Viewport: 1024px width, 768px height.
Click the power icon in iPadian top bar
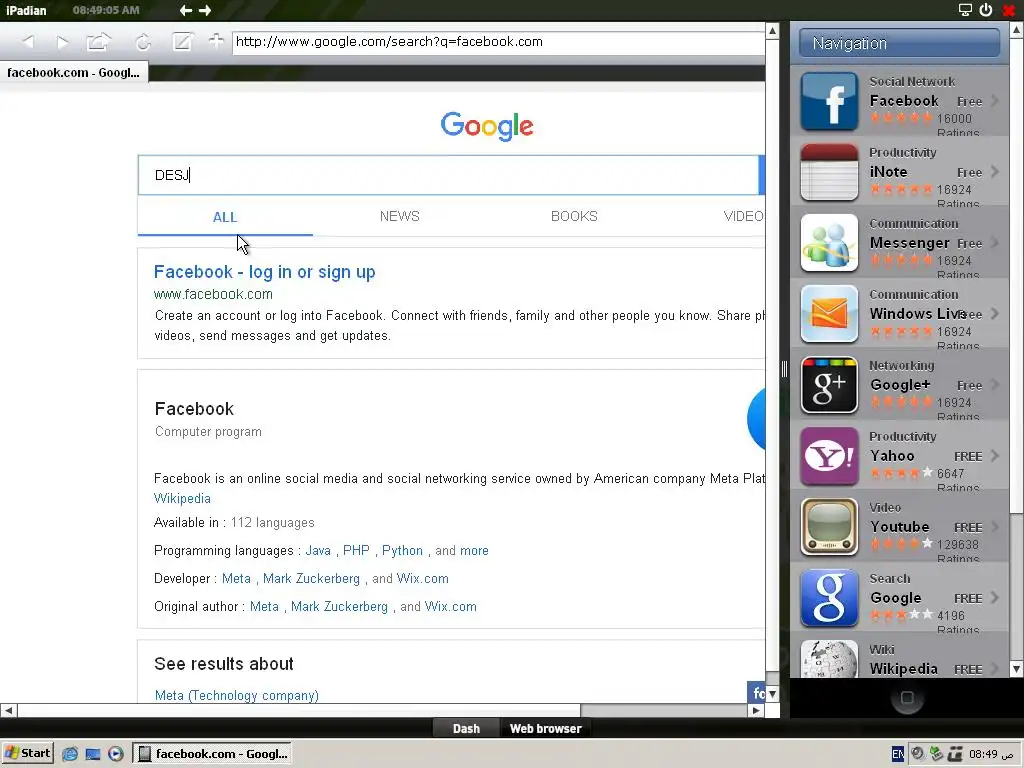coord(986,10)
